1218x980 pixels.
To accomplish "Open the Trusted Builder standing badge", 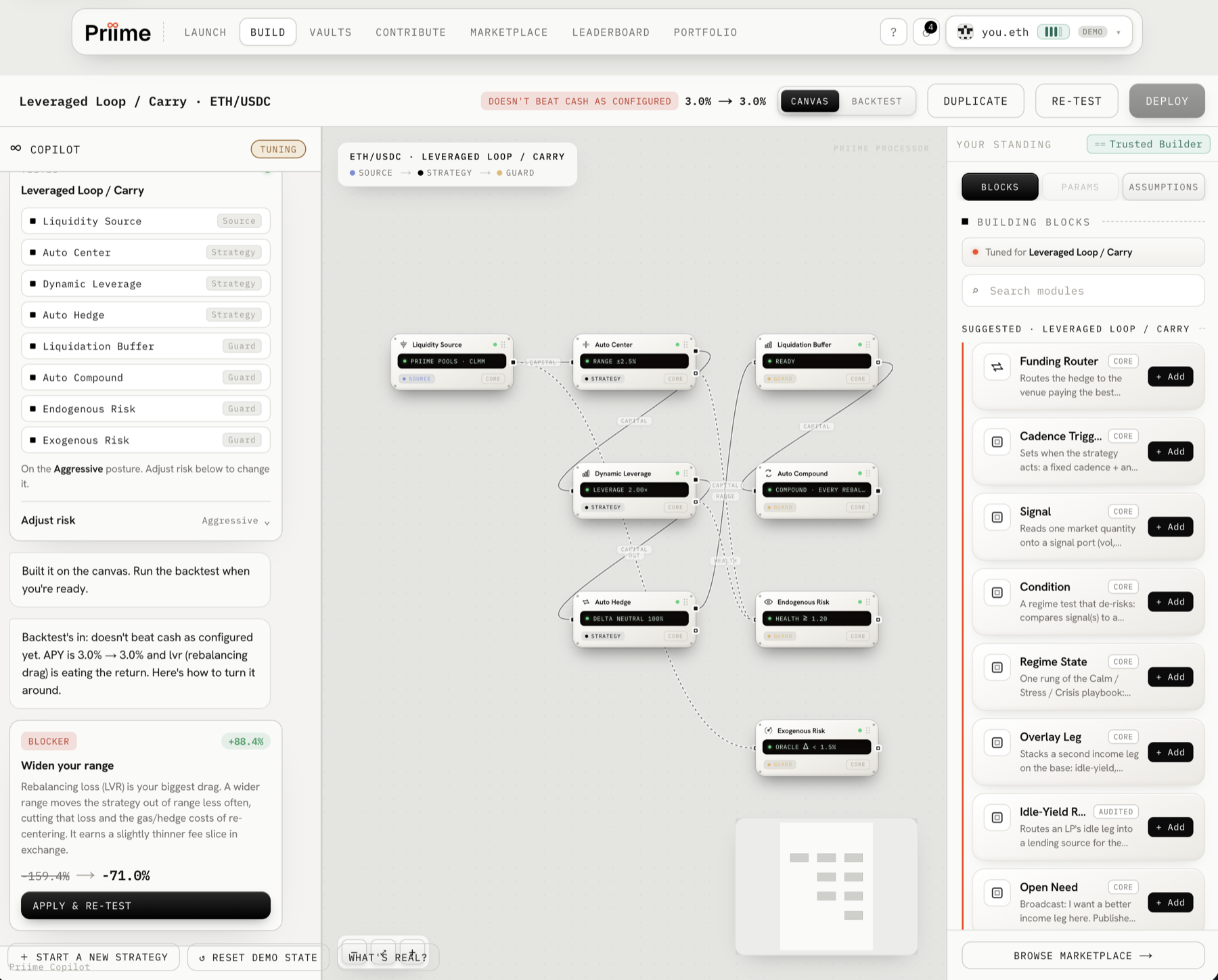I will point(1148,144).
